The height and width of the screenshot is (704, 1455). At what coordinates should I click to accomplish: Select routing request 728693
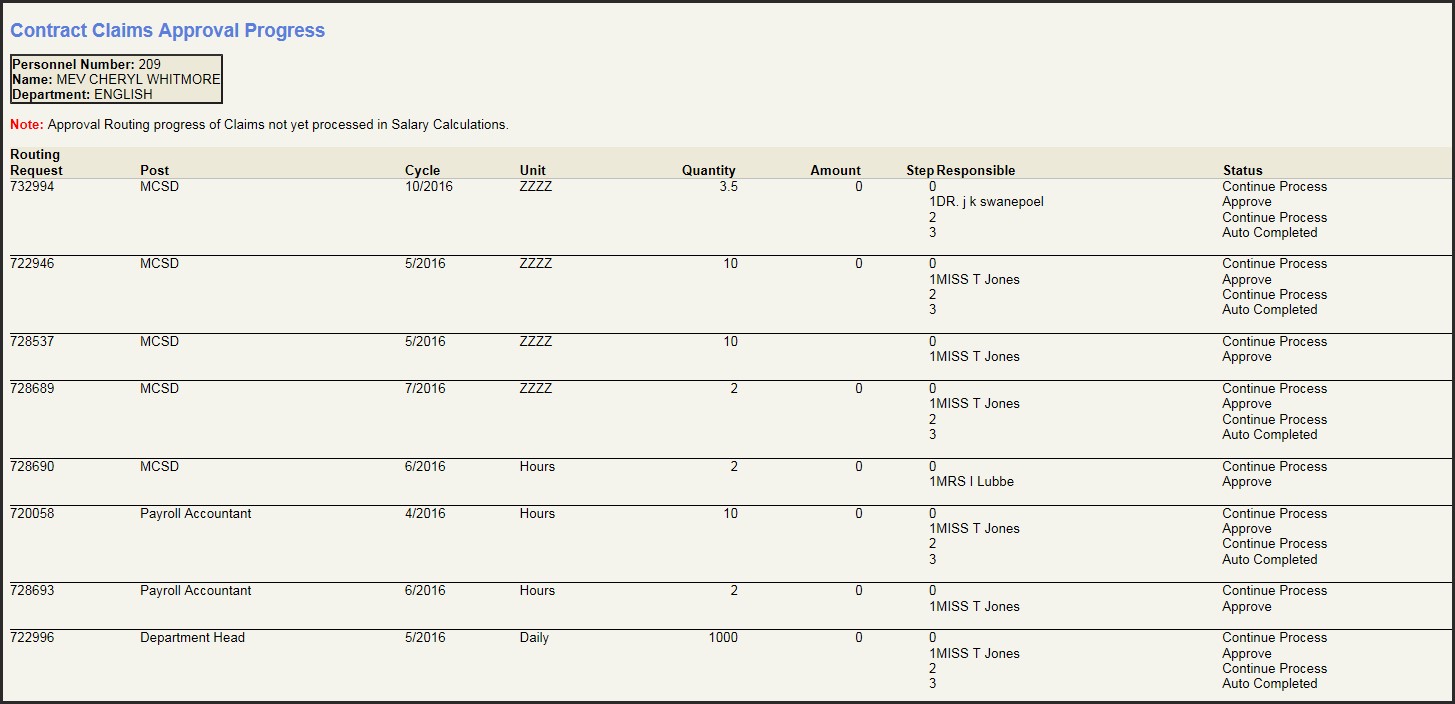(x=32, y=591)
